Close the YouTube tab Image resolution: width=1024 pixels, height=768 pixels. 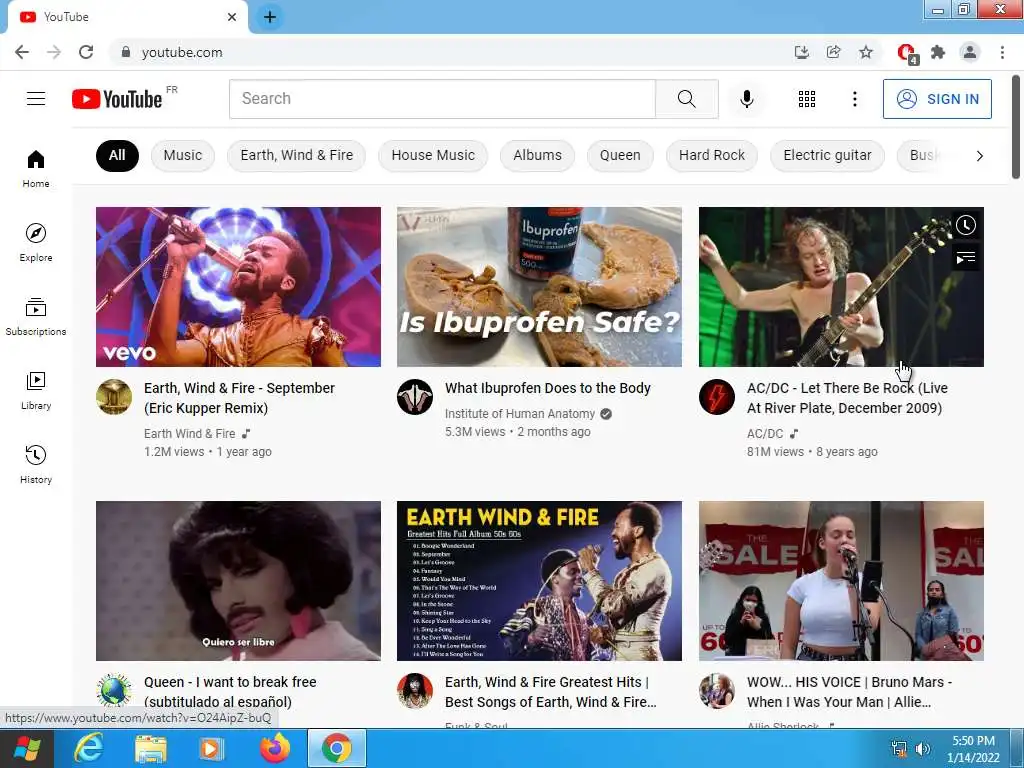pos(232,17)
